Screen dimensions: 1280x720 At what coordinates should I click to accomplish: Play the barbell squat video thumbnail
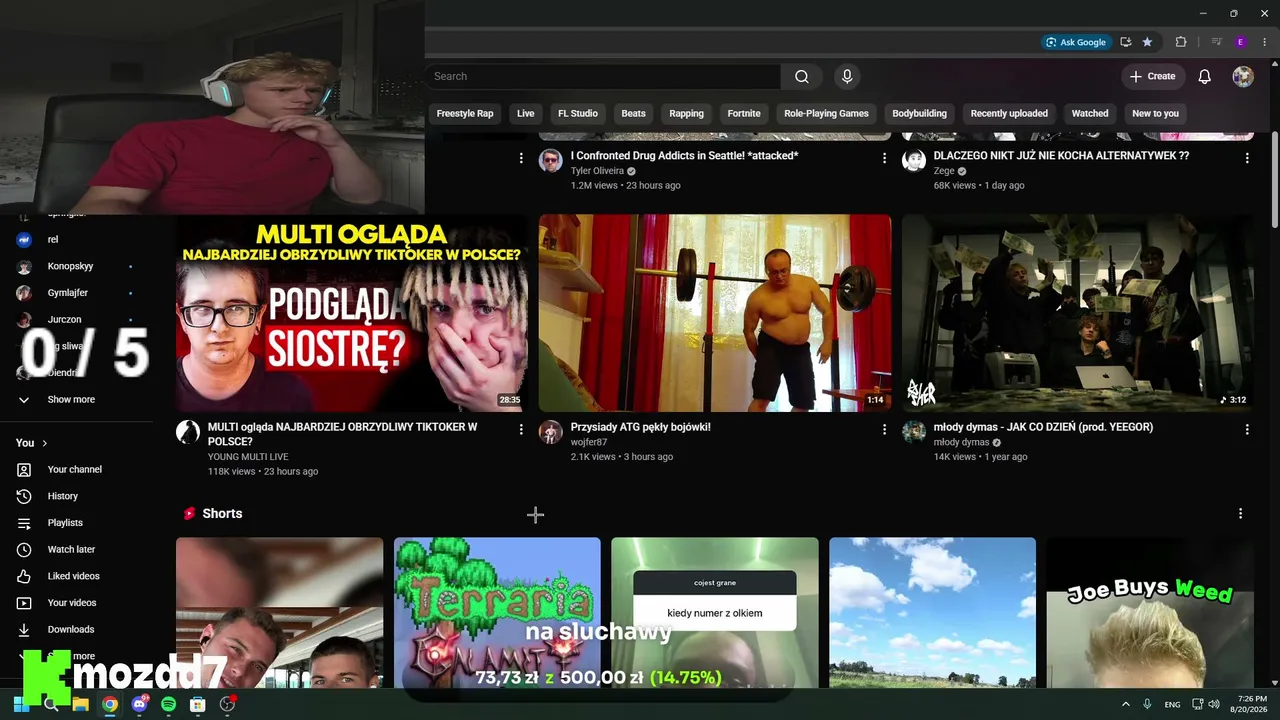(x=715, y=313)
